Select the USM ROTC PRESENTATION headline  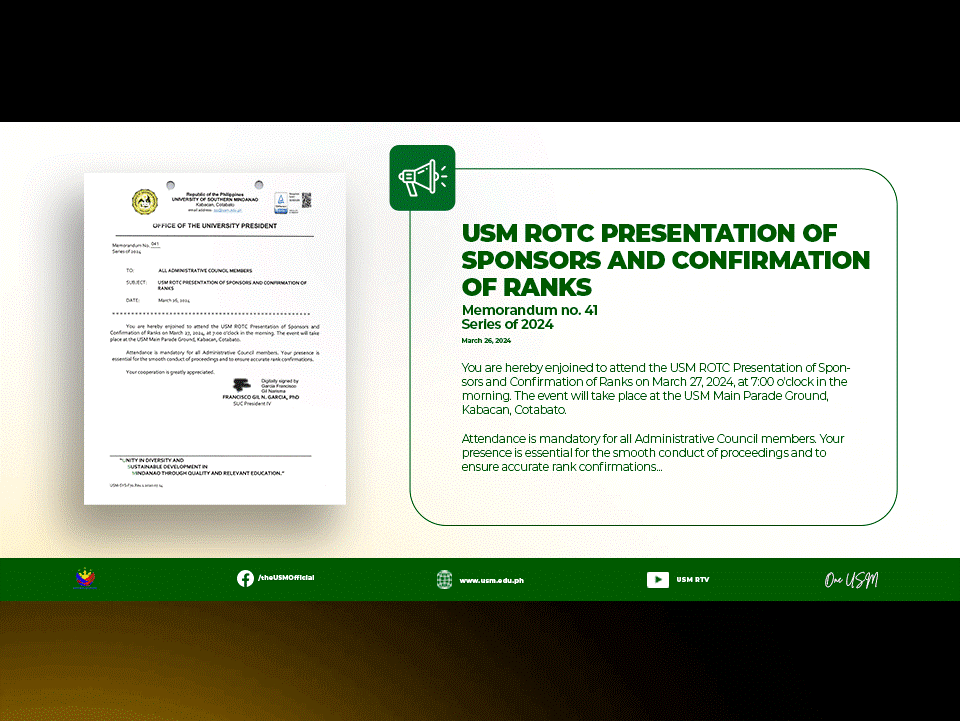tap(665, 259)
